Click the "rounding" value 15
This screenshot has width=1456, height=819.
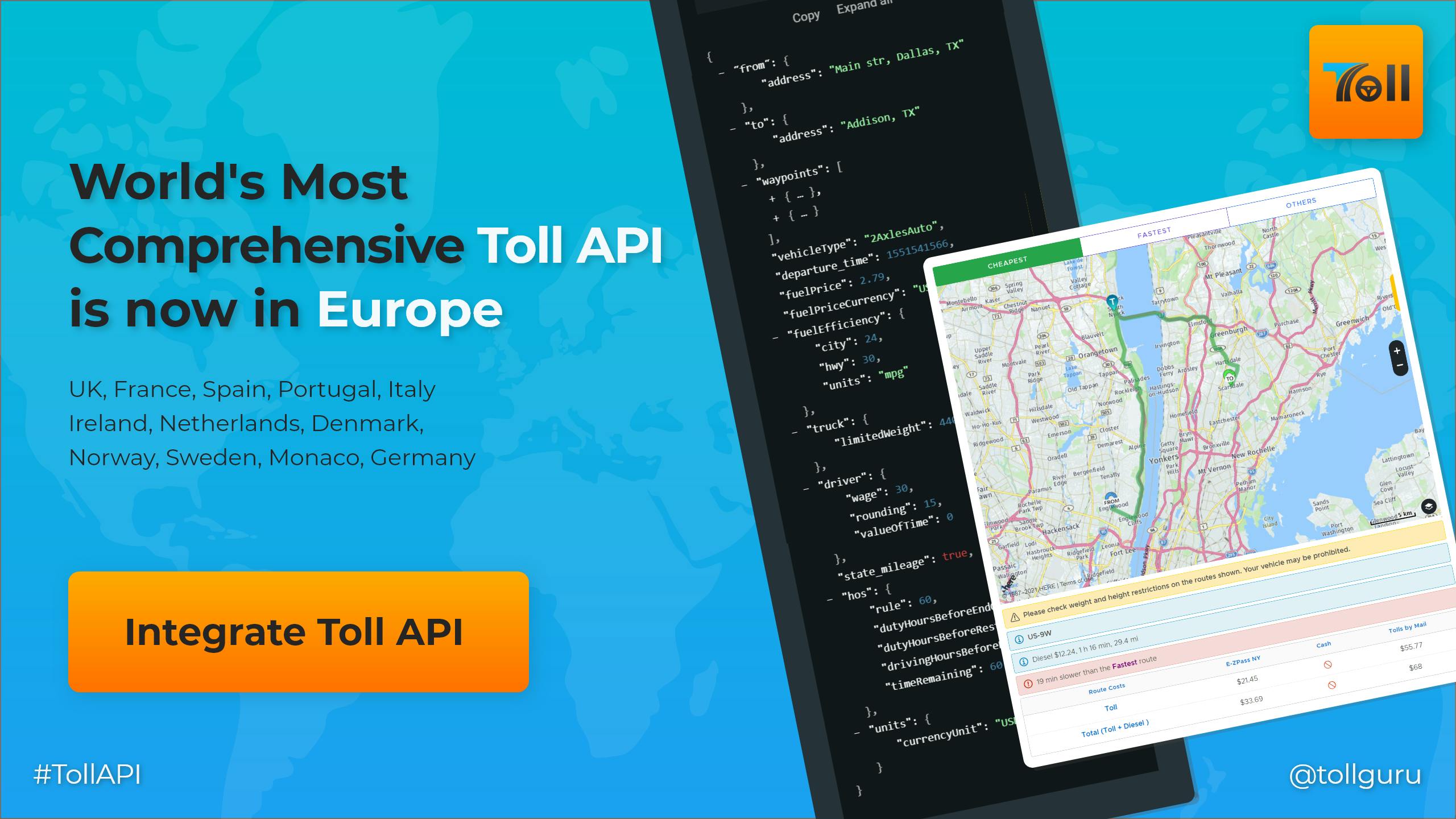pyautogui.click(x=929, y=503)
